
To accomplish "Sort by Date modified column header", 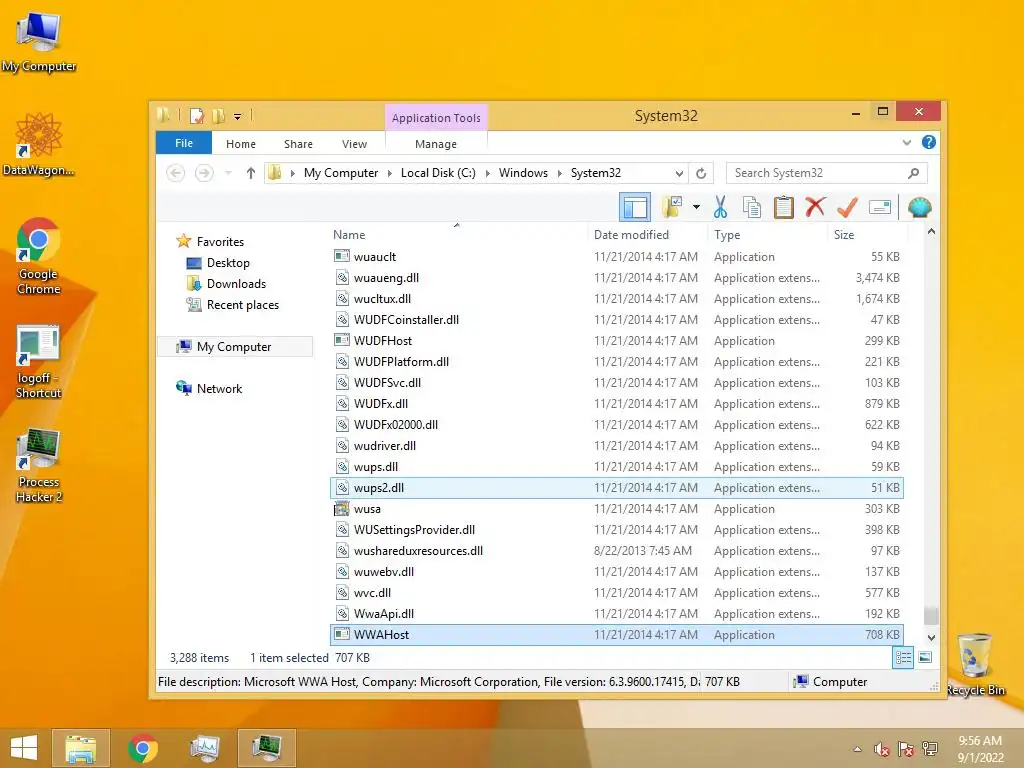I will coord(647,234).
